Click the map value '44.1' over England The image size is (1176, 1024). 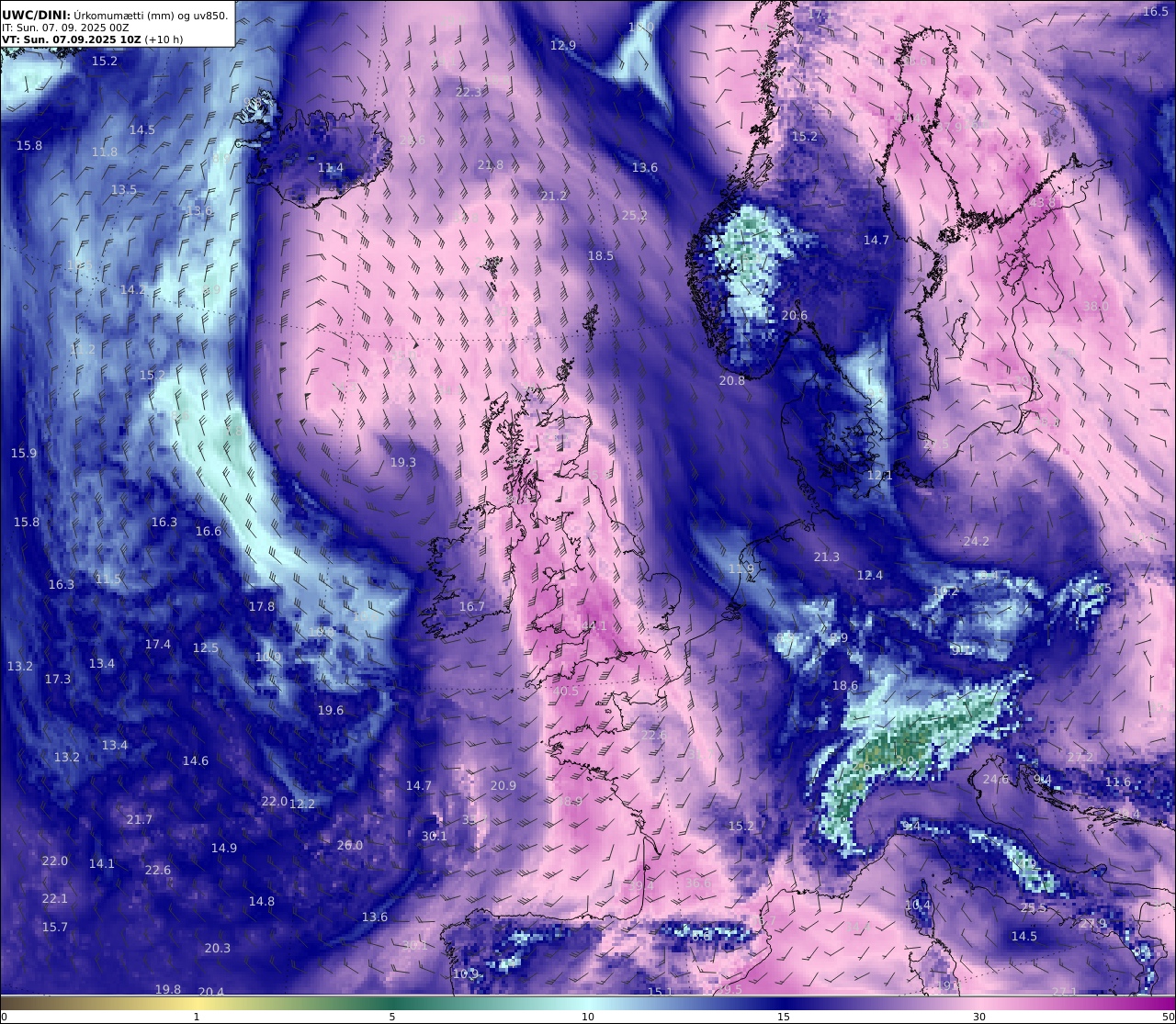[x=594, y=625]
